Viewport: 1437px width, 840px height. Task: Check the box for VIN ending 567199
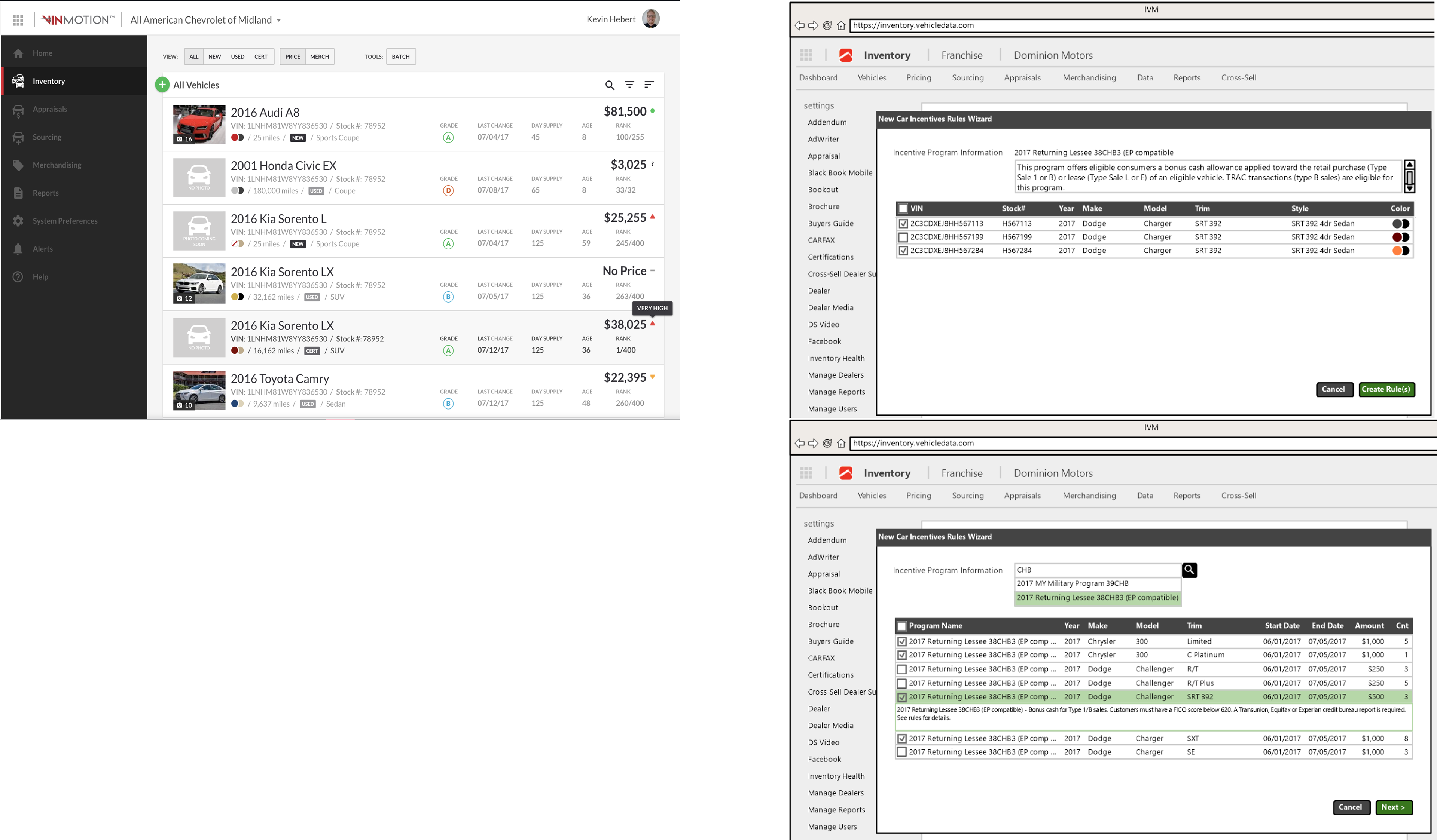(x=903, y=237)
